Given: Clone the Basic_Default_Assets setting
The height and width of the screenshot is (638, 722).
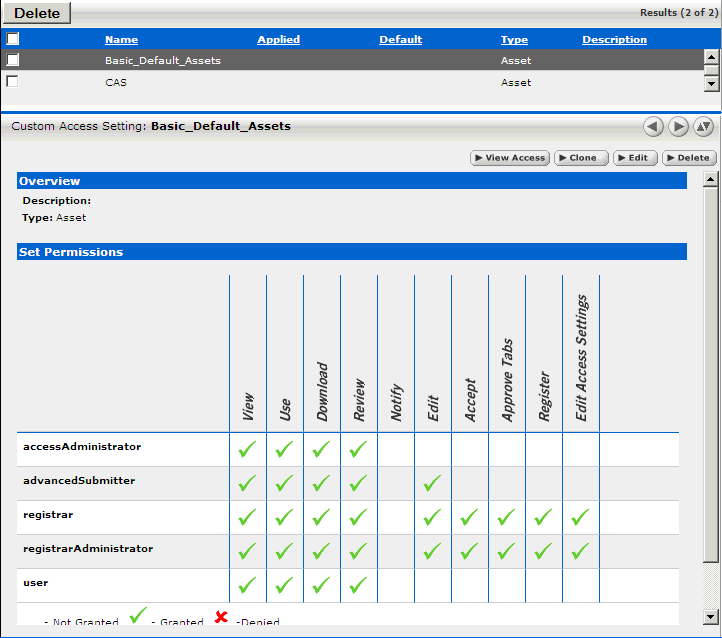Looking at the screenshot, I should tap(582, 158).
